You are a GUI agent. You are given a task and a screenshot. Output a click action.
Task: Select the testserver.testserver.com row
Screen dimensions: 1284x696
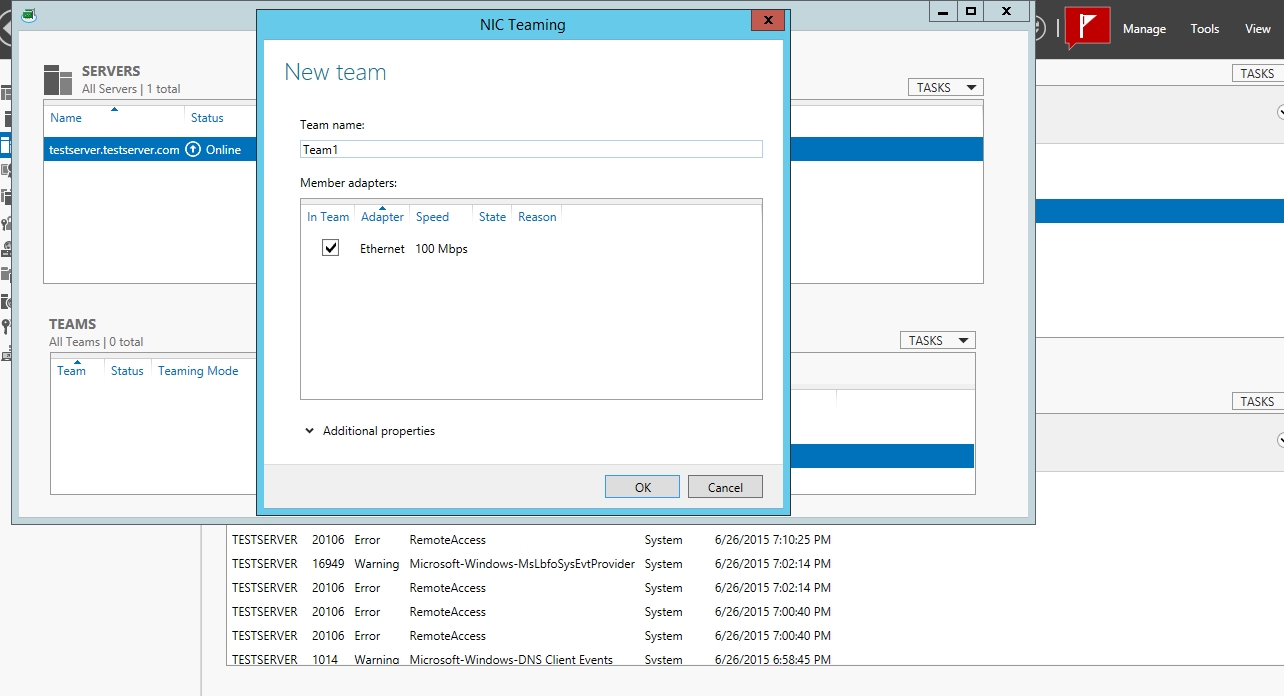coord(114,150)
